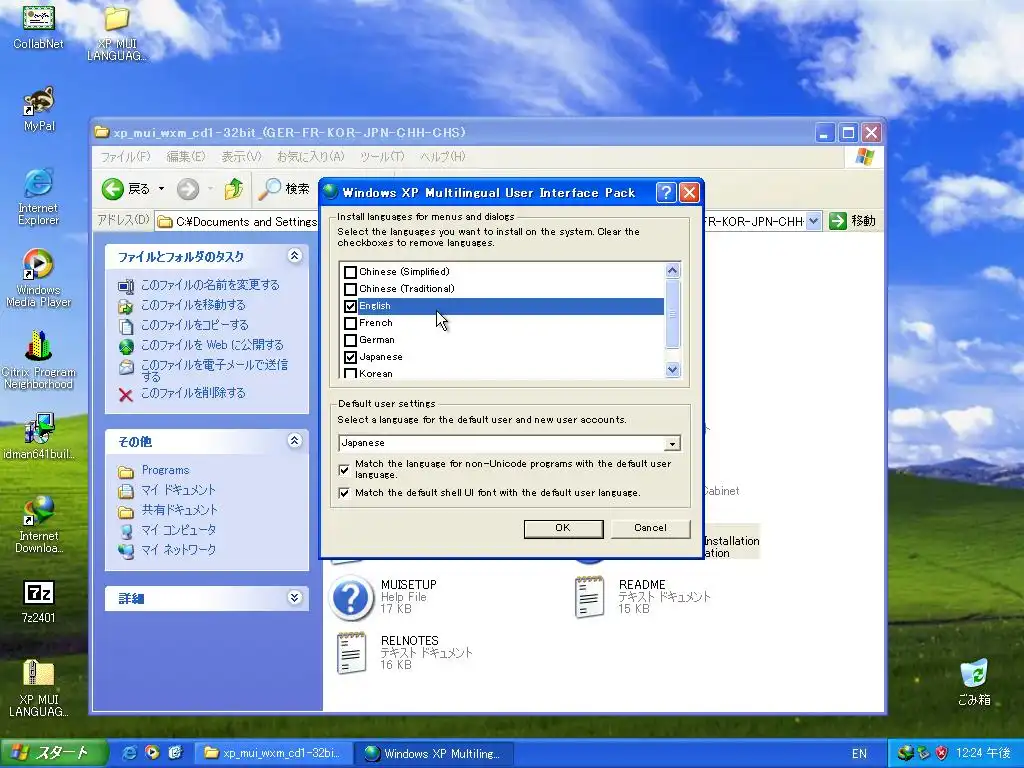Open the default user language dropdown
This screenshot has width=1024, height=768.
(672, 443)
